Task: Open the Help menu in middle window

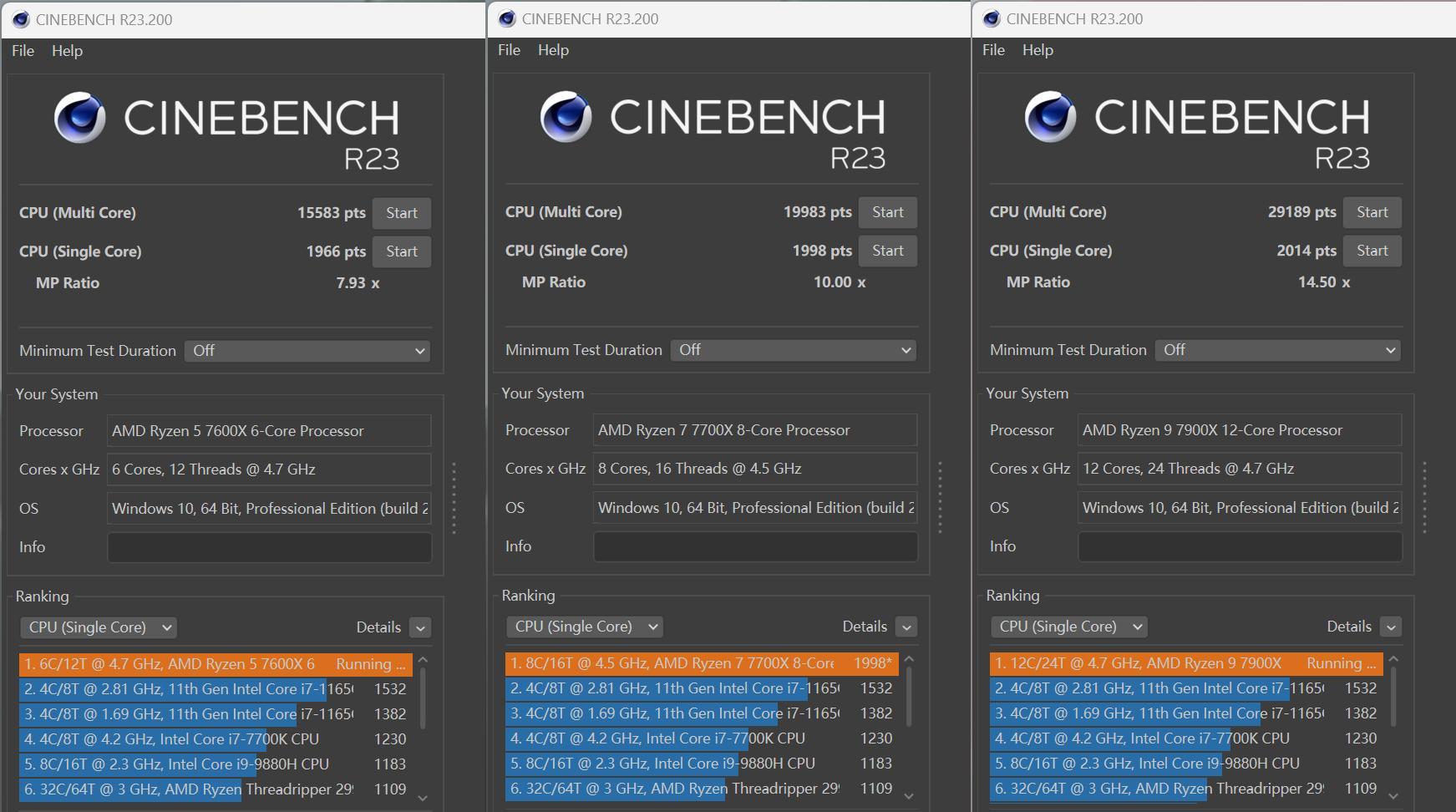Action: point(553,50)
